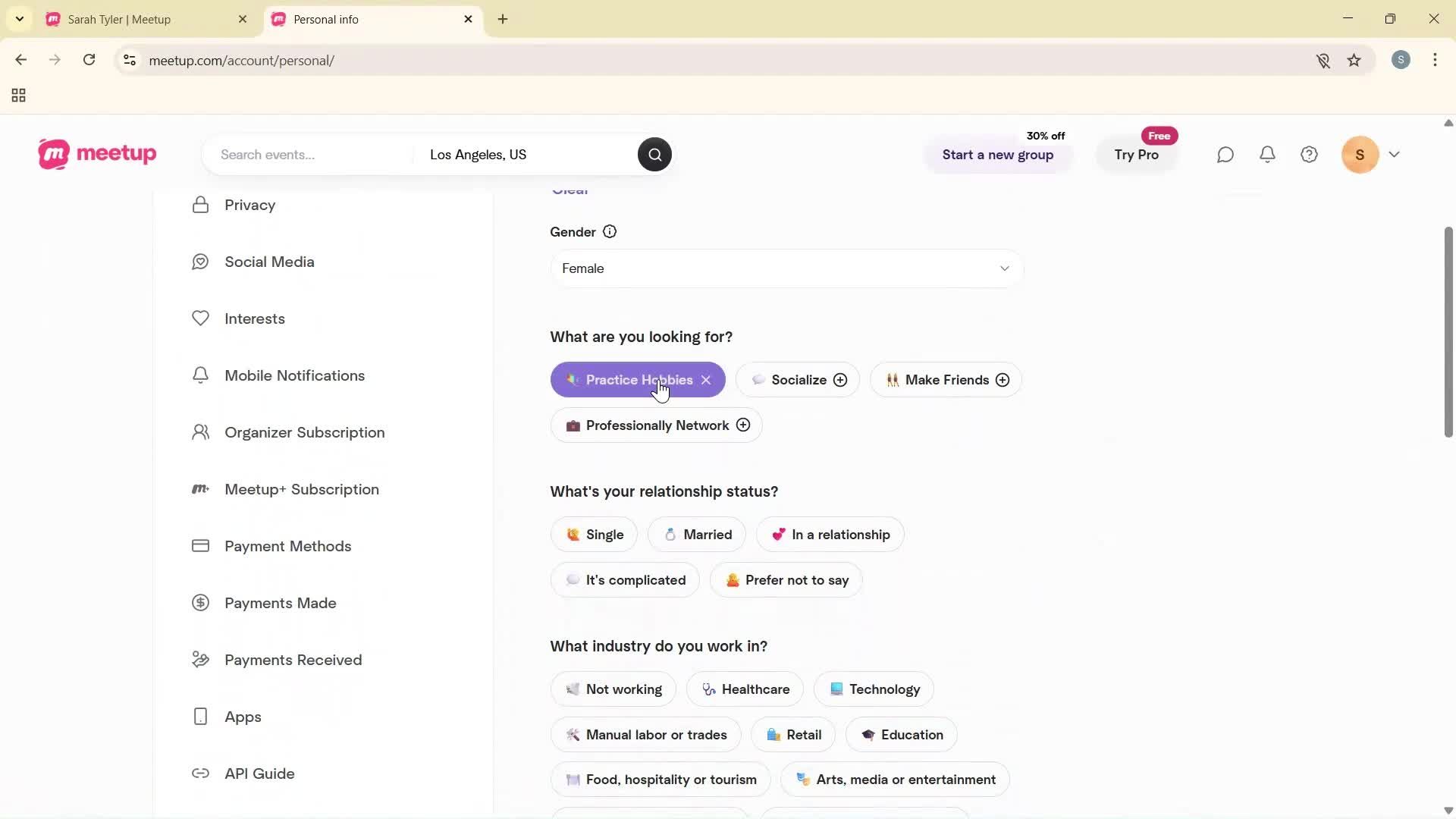Image resolution: width=1456 pixels, height=819 pixels.
Task: Click the Start a new group button
Action: tap(997, 155)
